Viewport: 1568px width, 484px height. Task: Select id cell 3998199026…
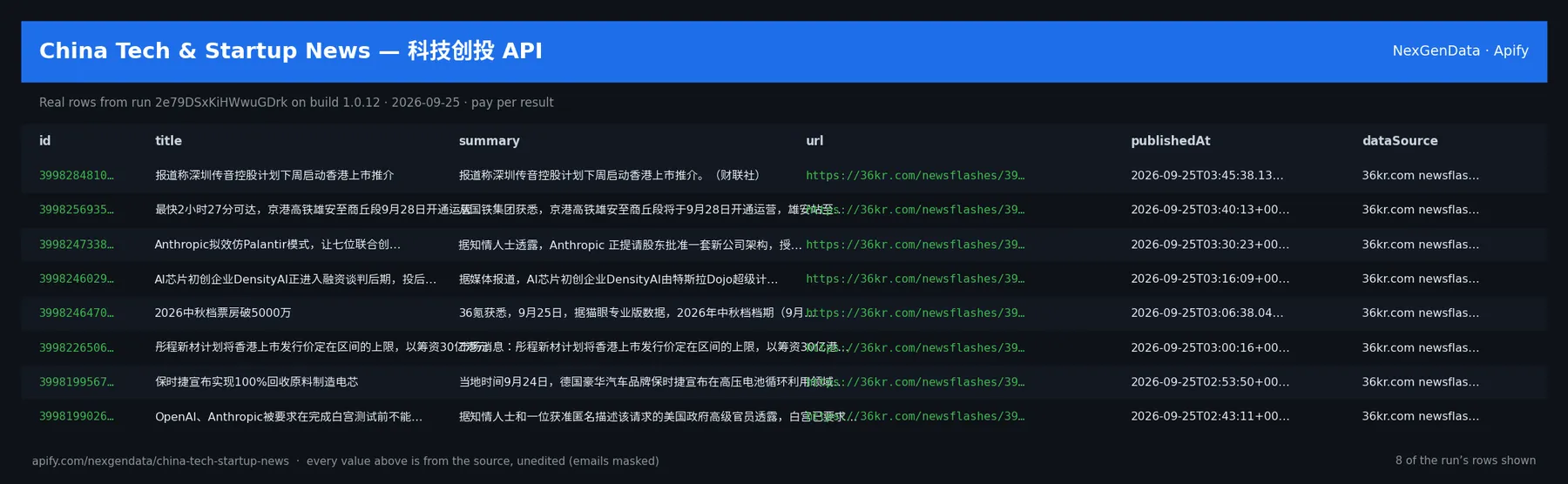[x=77, y=416]
